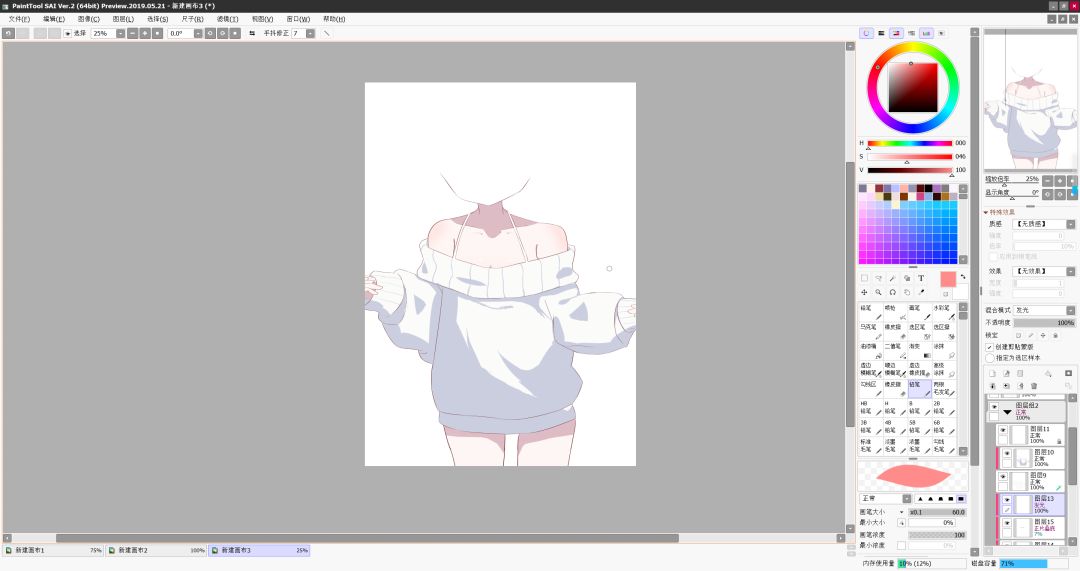Choose the highlighted 铅笔 pencil tool
Image resolution: width=1080 pixels, height=571 pixels.
(919, 388)
